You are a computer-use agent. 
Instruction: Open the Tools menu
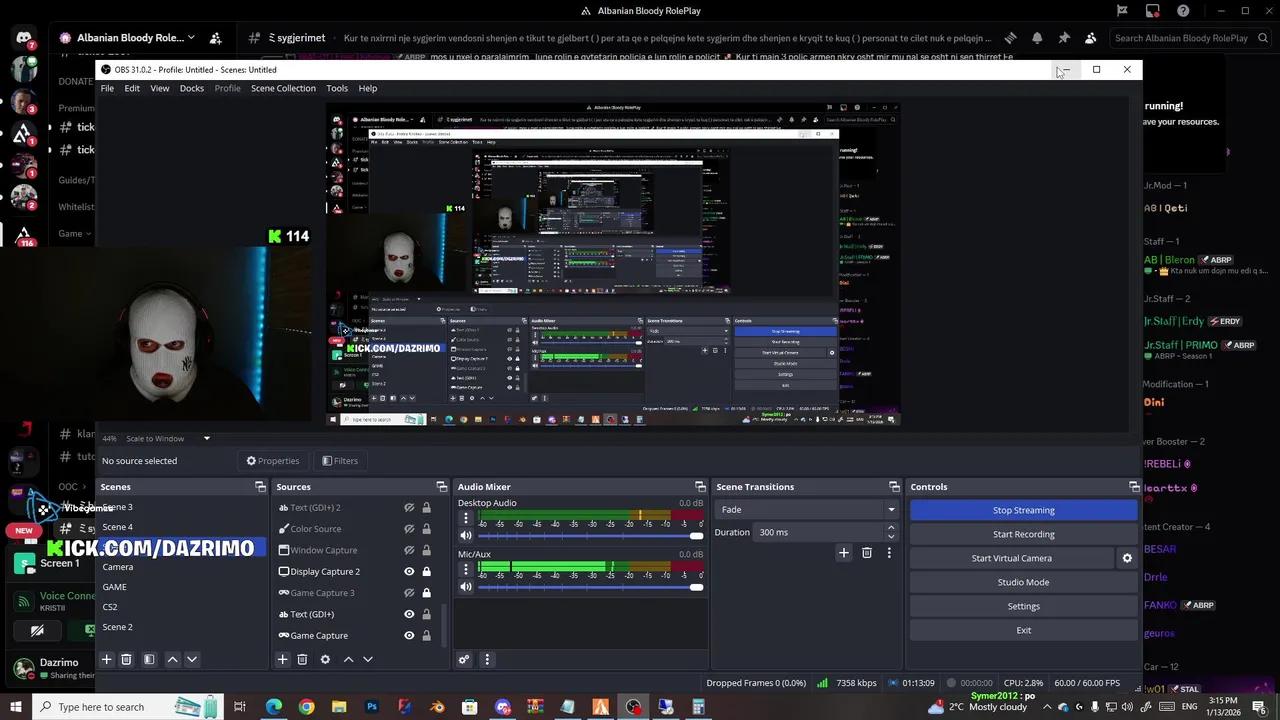click(x=337, y=88)
